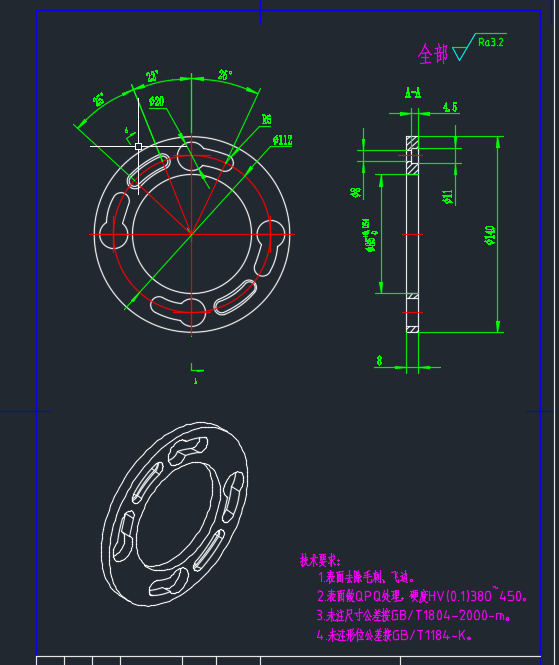Image resolution: width=559 pixels, height=665 pixels.
Task: Select the 25° angular dimension text
Action: tap(98, 99)
